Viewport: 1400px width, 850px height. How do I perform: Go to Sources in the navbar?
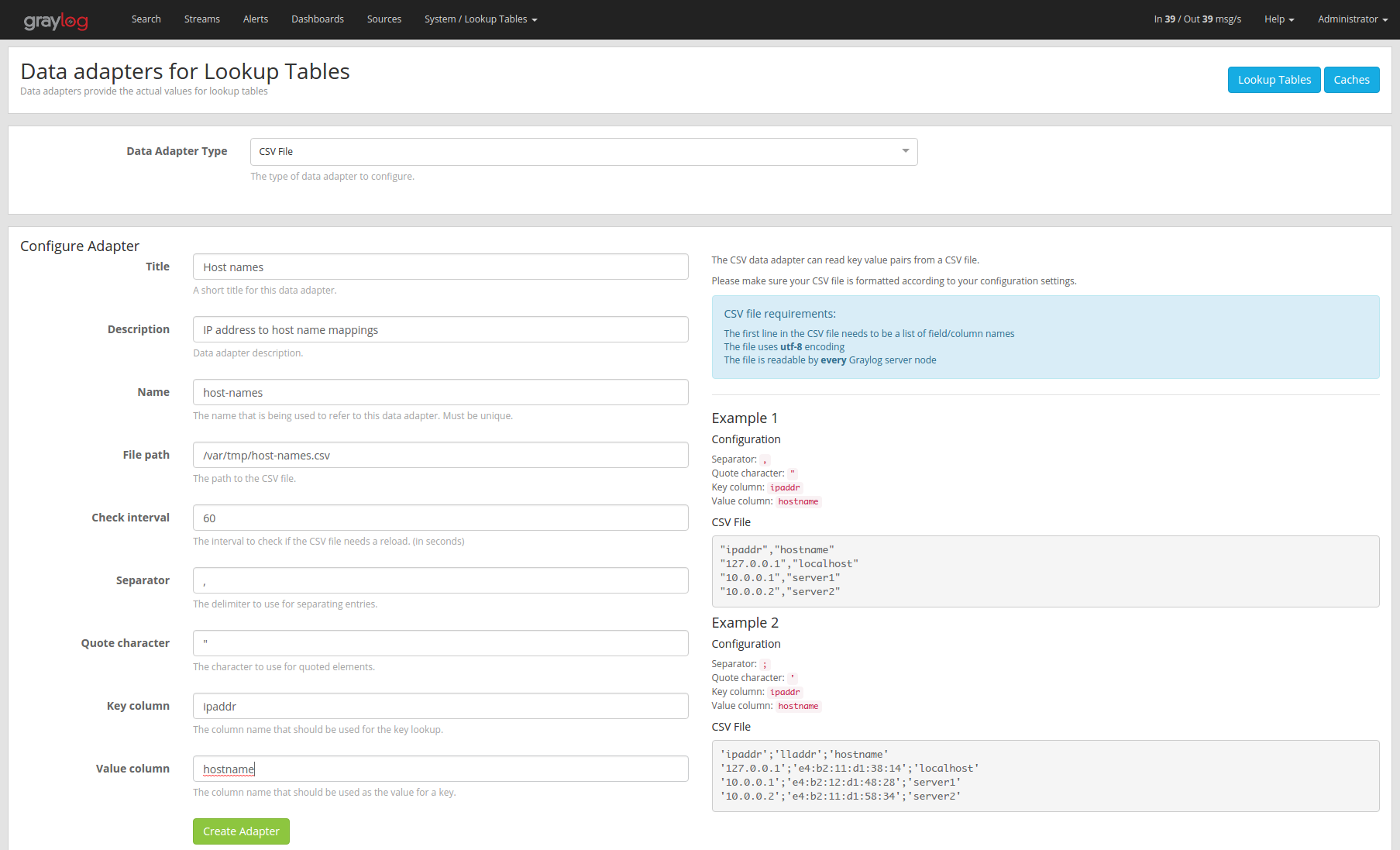(x=384, y=19)
